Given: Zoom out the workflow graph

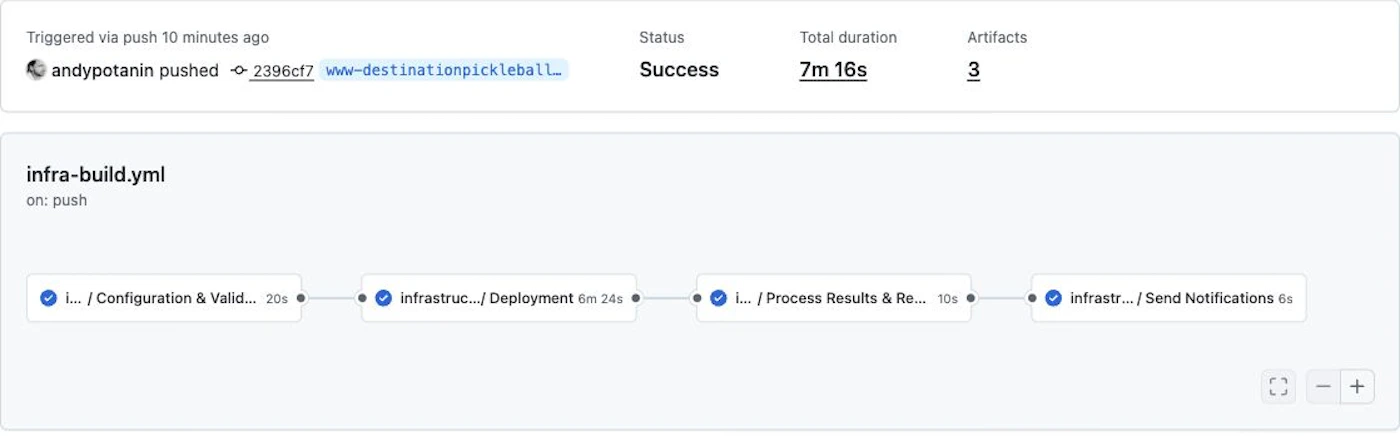Looking at the screenshot, I should coord(1323,387).
